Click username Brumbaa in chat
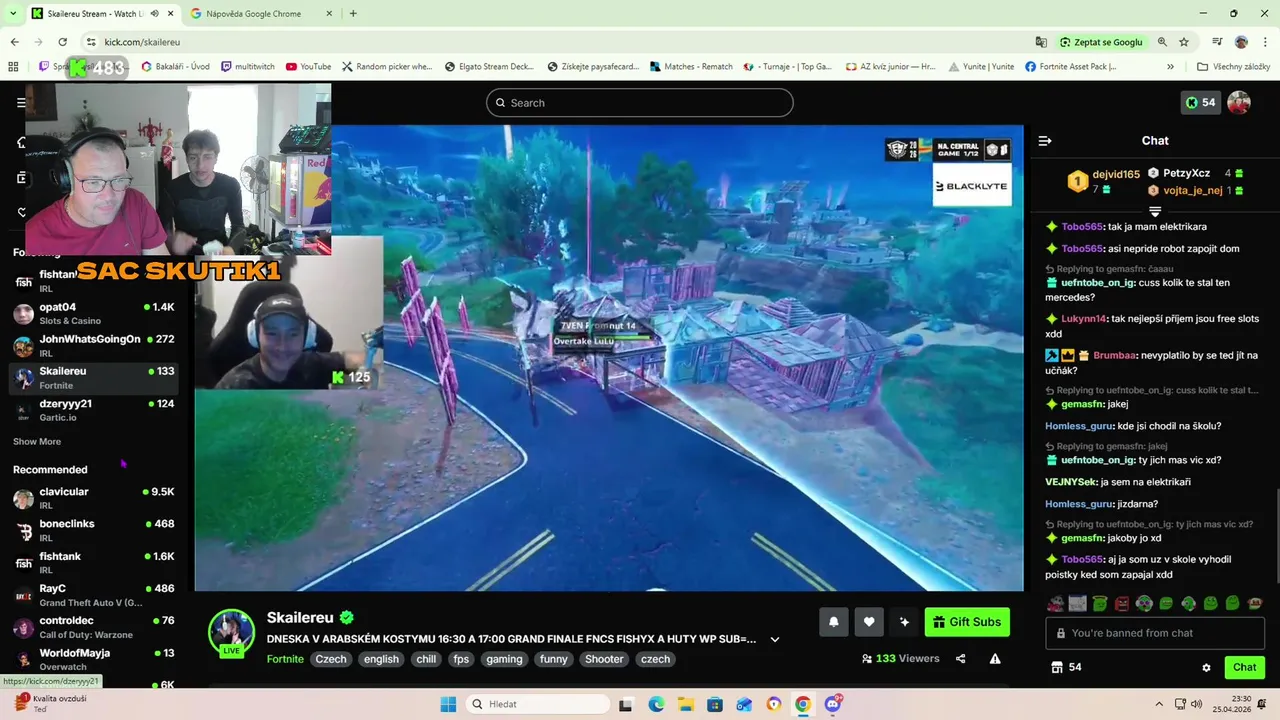This screenshot has width=1280, height=720. 1115,355
